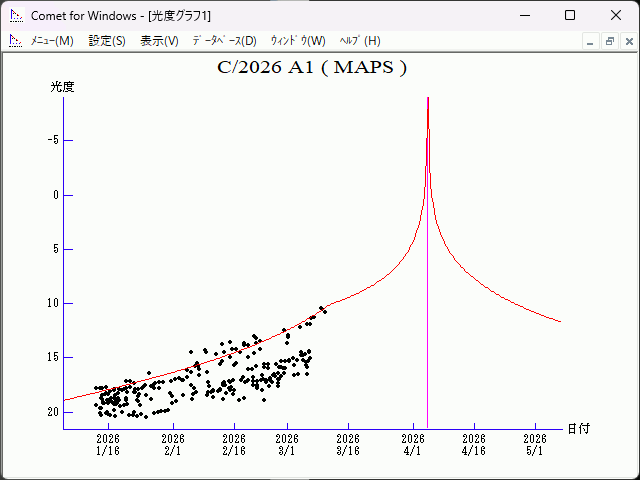The width and height of the screenshot is (640, 480).
Task: Open the メニュー(M) menu
Action: pos(51,41)
